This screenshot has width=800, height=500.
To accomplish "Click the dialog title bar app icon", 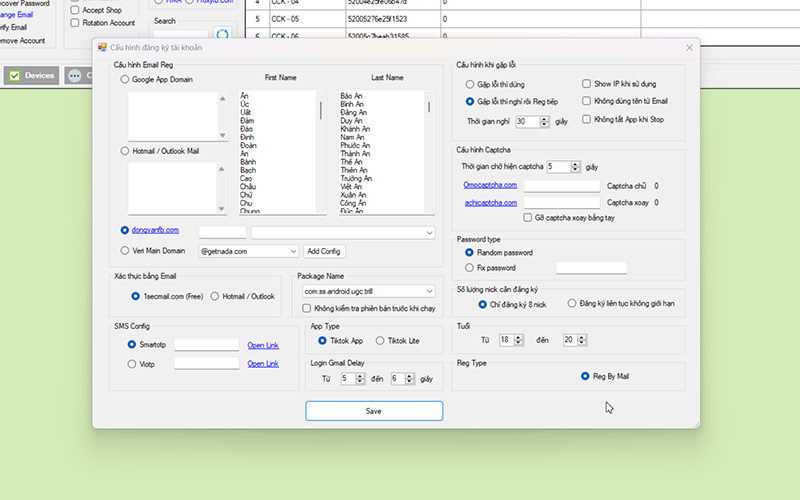I will pyautogui.click(x=102, y=47).
